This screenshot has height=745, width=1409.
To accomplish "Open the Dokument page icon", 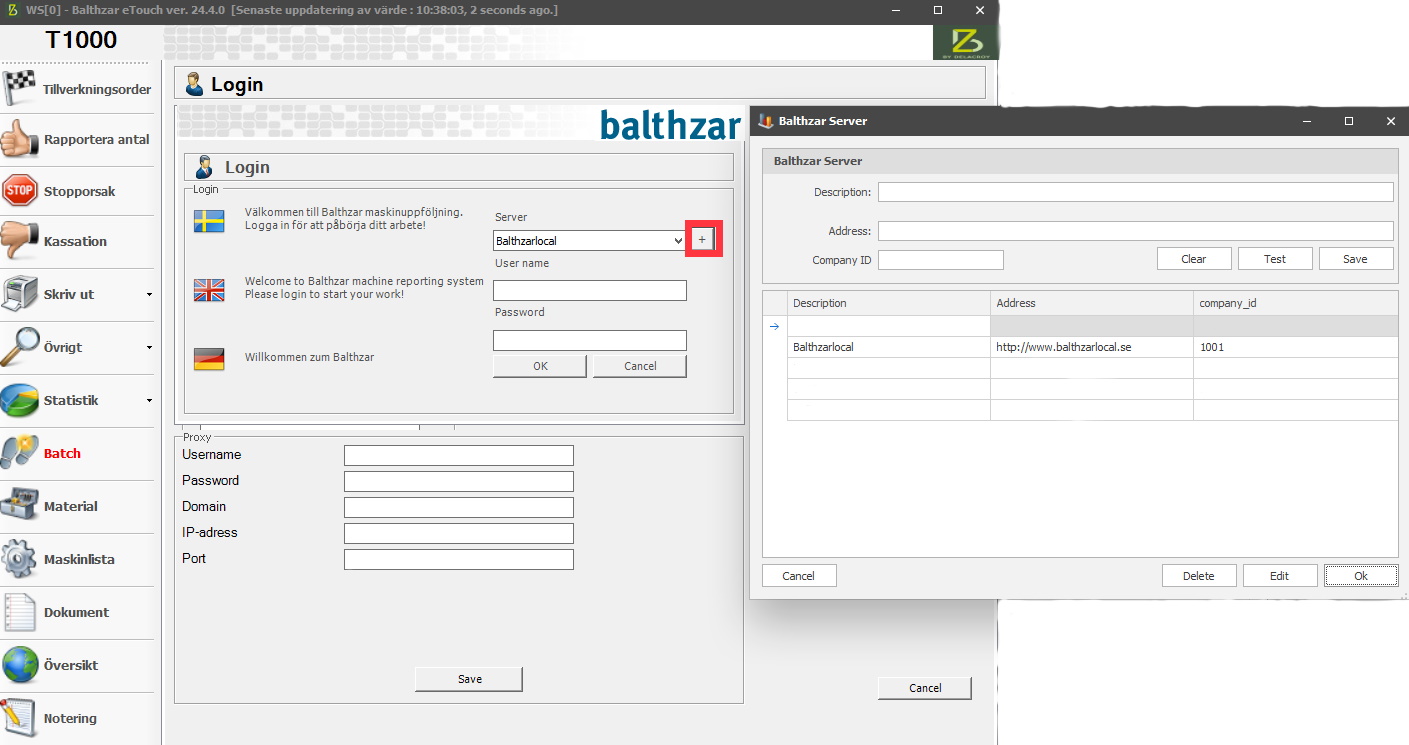I will pyautogui.click(x=20, y=612).
